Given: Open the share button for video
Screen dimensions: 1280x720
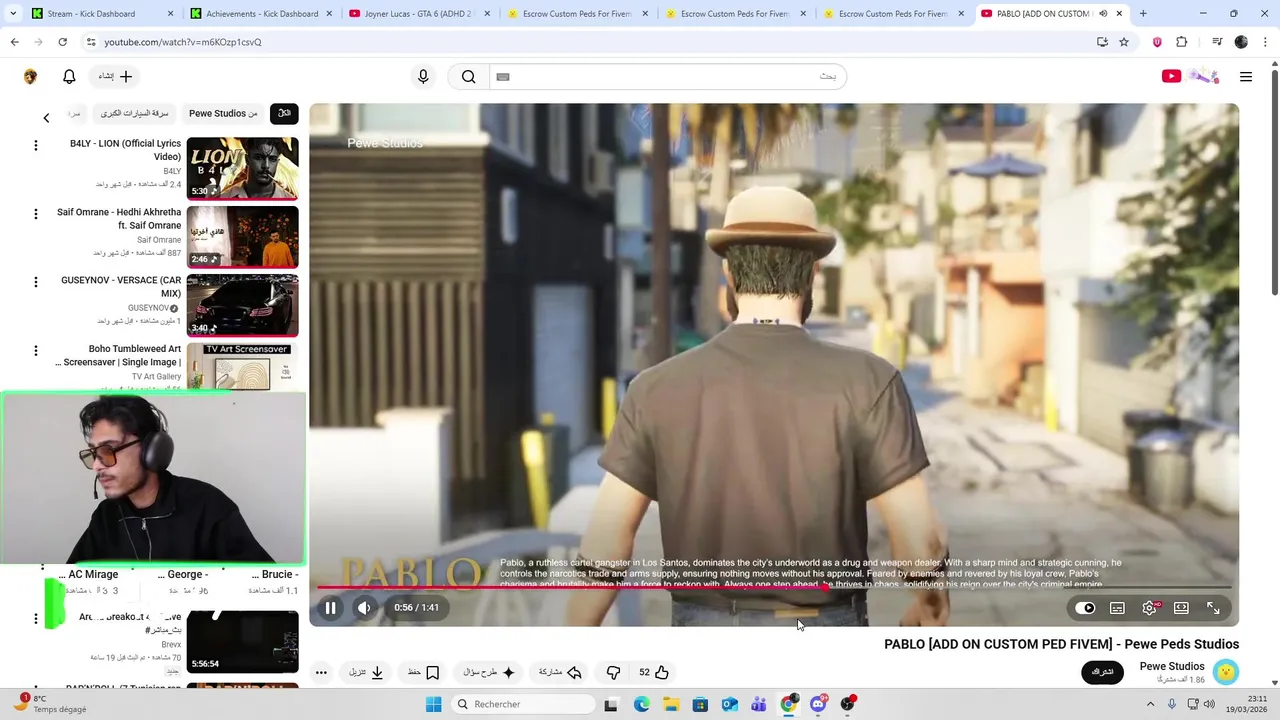Looking at the screenshot, I should click(x=560, y=673).
